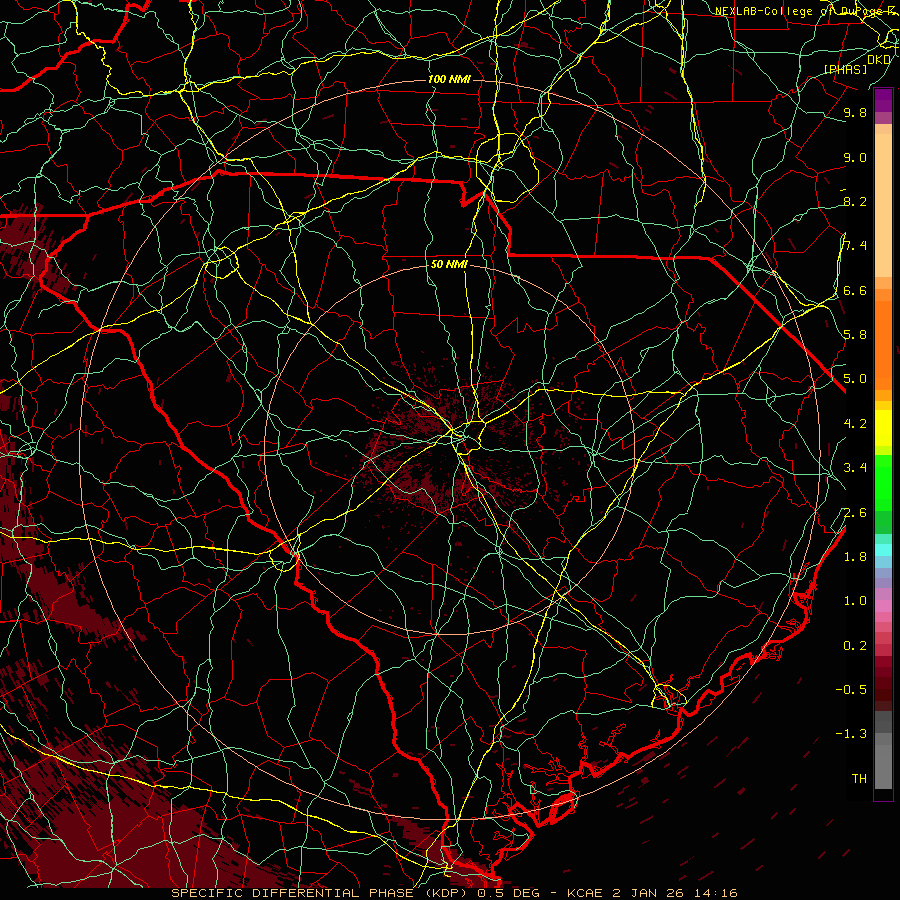The height and width of the screenshot is (900, 900).
Task: Click the "TH" threshold legend label
Action: point(859,779)
